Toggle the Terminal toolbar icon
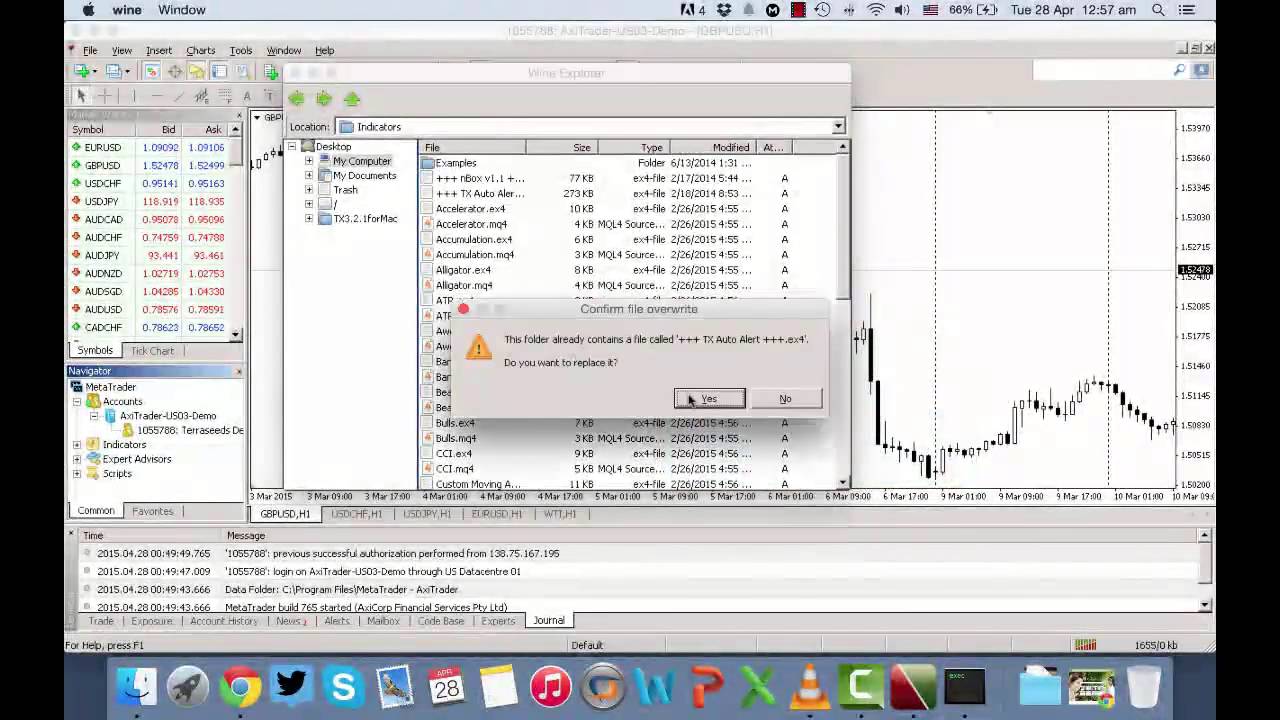 [220, 71]
